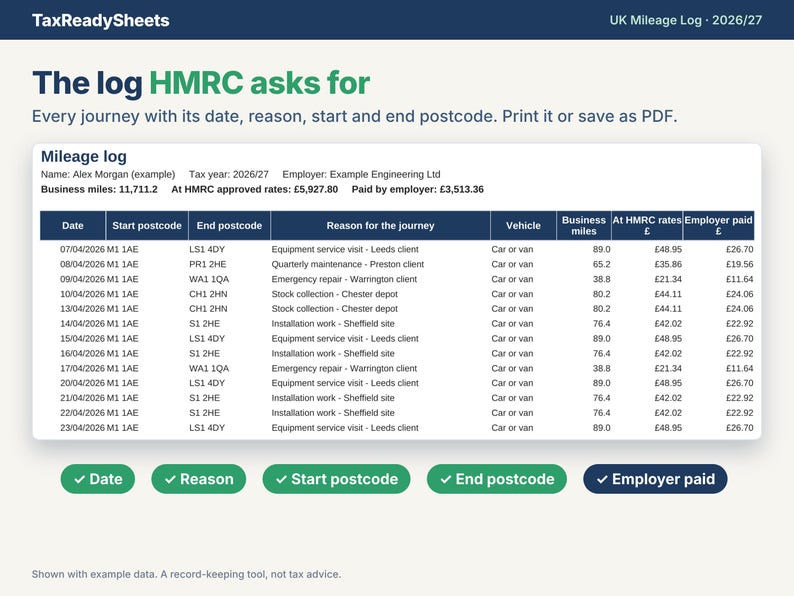Click the date cell 16/04/2026

pyautogui.click(x=83, y=353)
